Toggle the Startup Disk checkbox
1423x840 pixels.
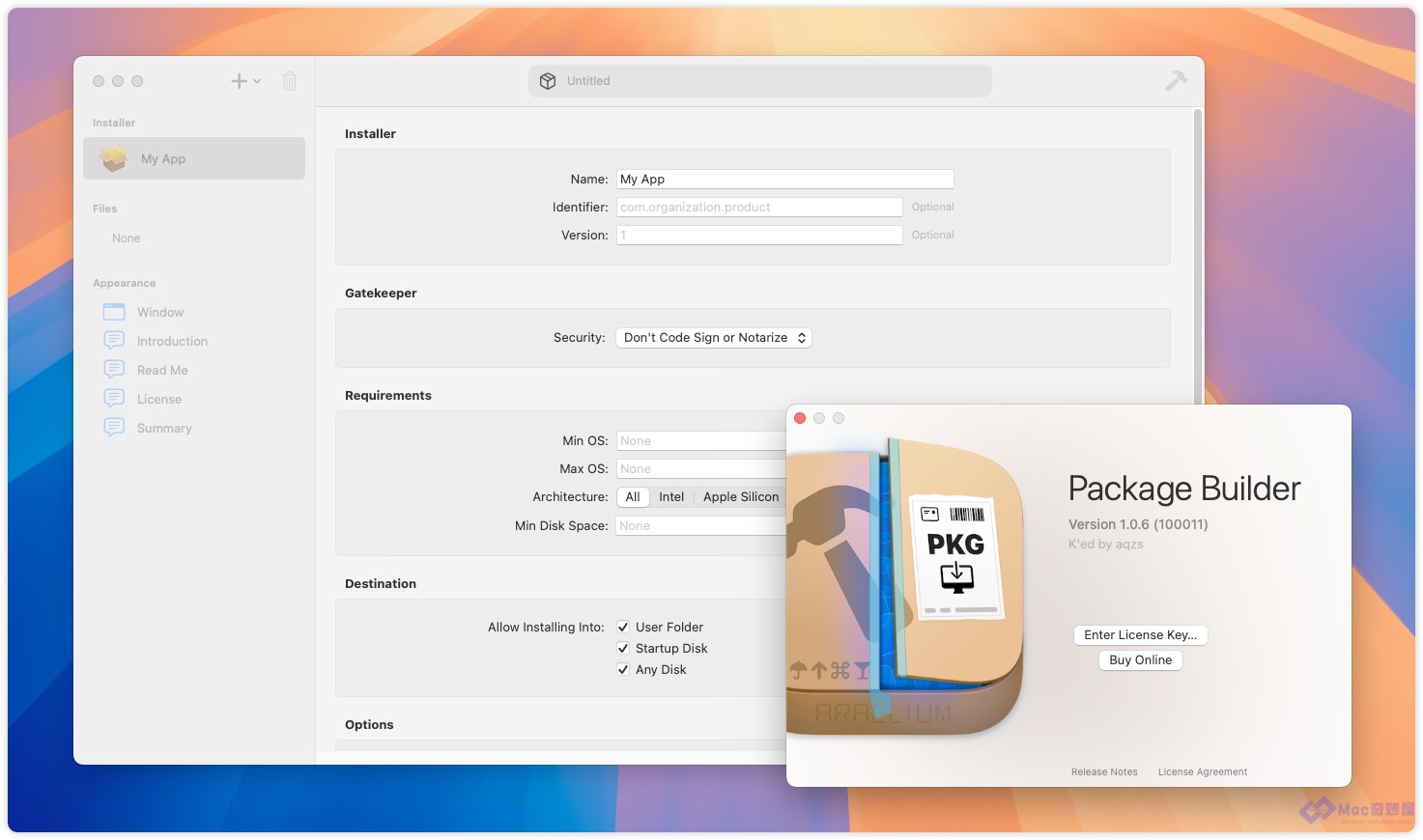(x=623, y=648)
